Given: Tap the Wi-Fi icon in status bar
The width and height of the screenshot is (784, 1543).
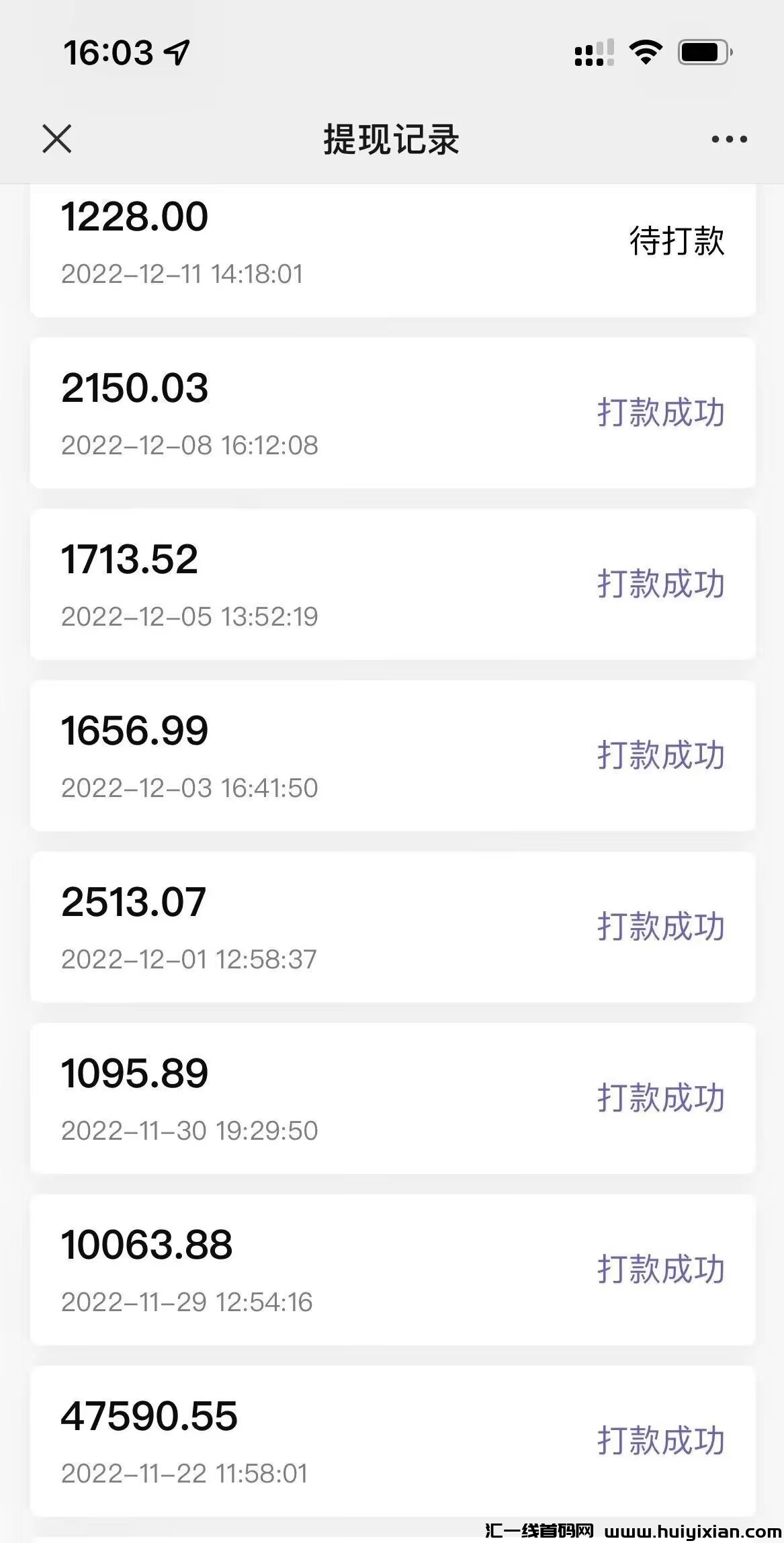Looking at the screenshot, I should pyautogui.click(x=645, y=52).
